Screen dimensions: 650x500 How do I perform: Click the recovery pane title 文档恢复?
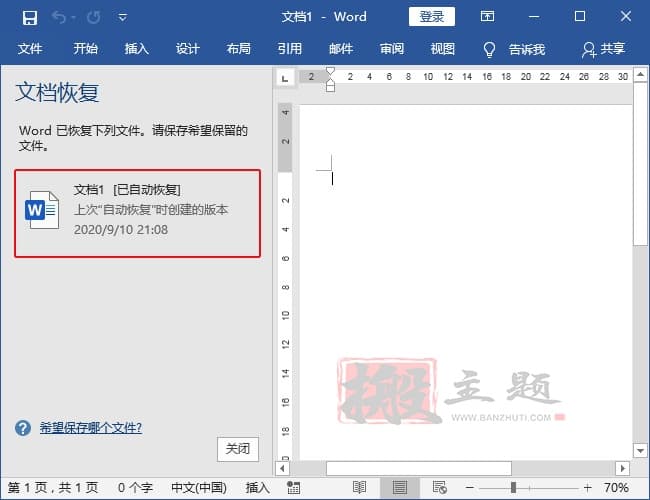click(x=58, y=92)
